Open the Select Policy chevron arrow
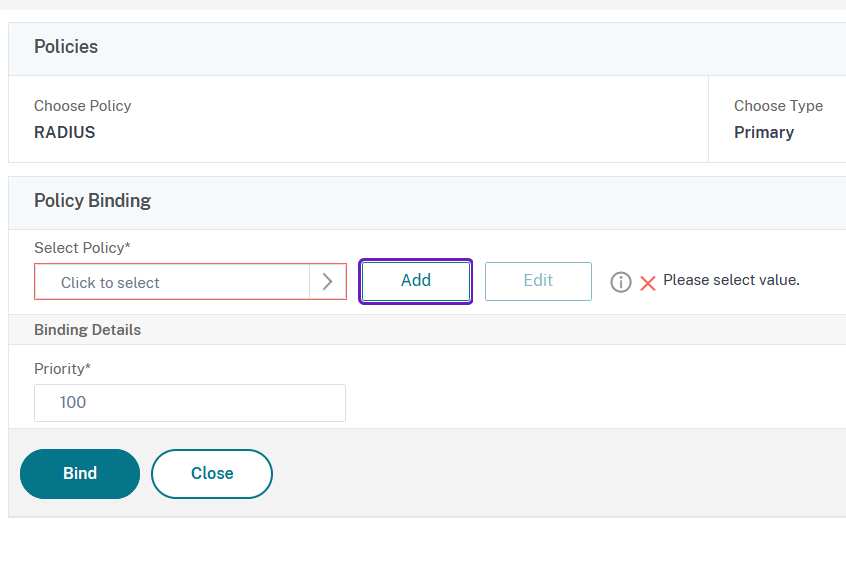Screen dimensions: 846x567 328,282
